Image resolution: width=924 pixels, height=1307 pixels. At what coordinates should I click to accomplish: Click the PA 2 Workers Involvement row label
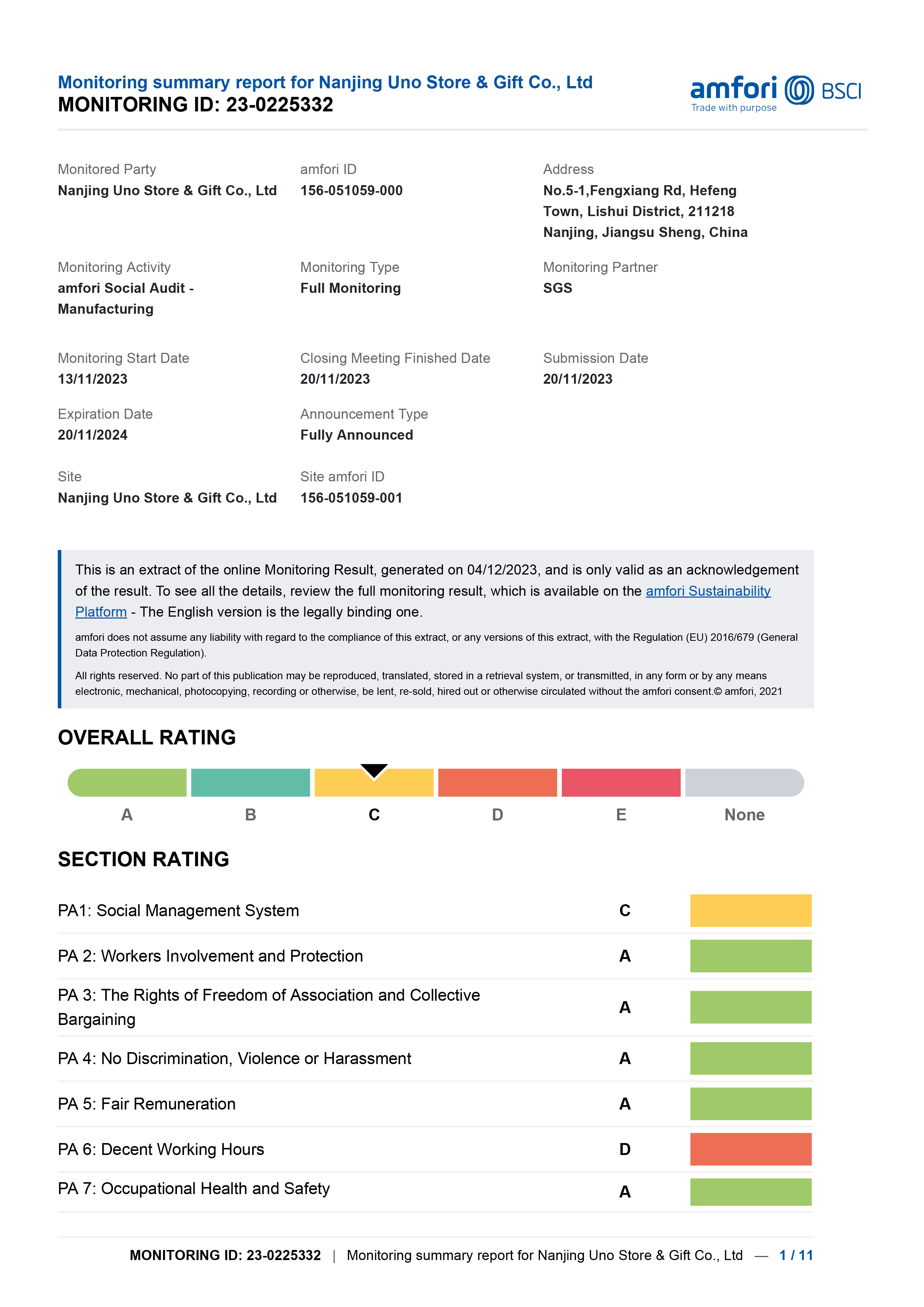(210, 956)
